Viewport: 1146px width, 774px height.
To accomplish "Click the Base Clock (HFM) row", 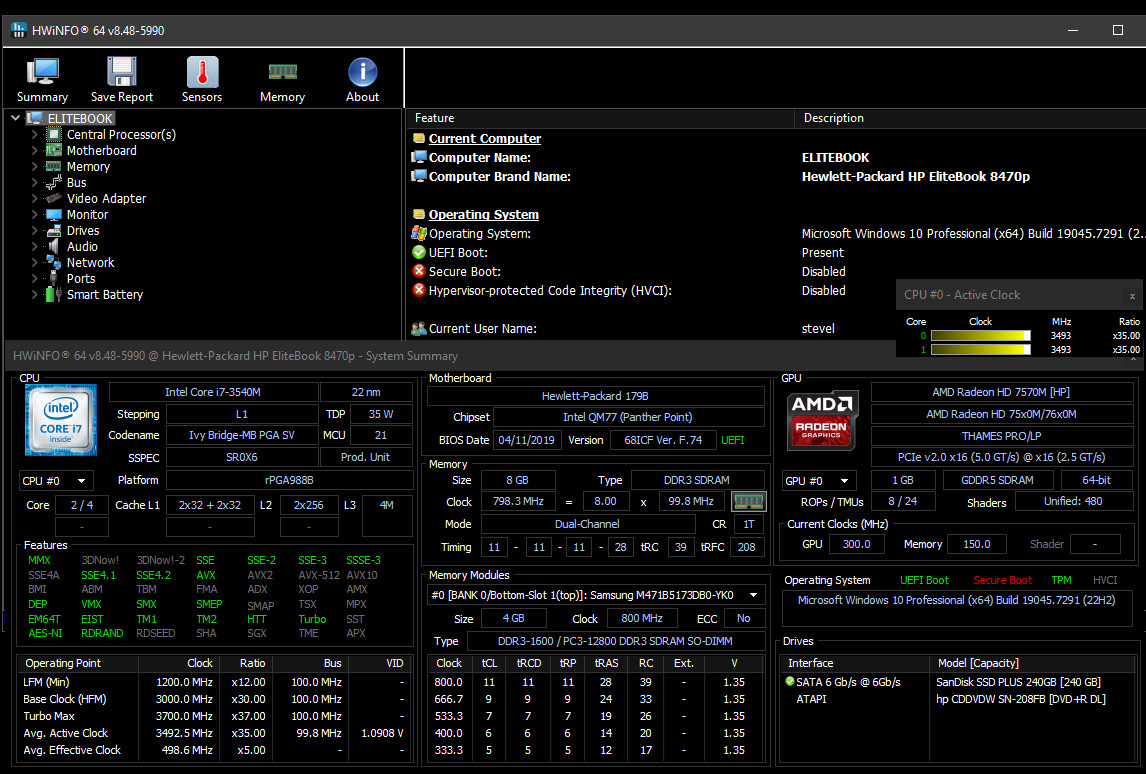I will click(213, 699).
